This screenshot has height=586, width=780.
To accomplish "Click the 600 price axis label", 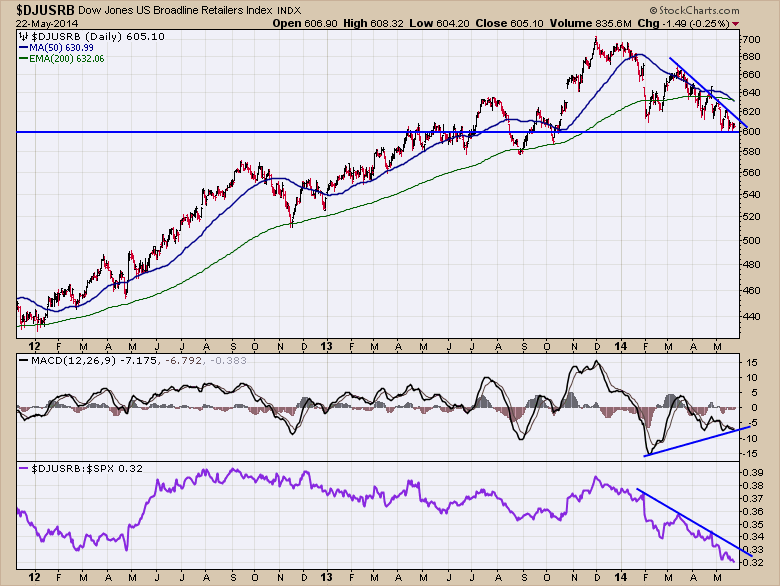I will tap(751, 131).
